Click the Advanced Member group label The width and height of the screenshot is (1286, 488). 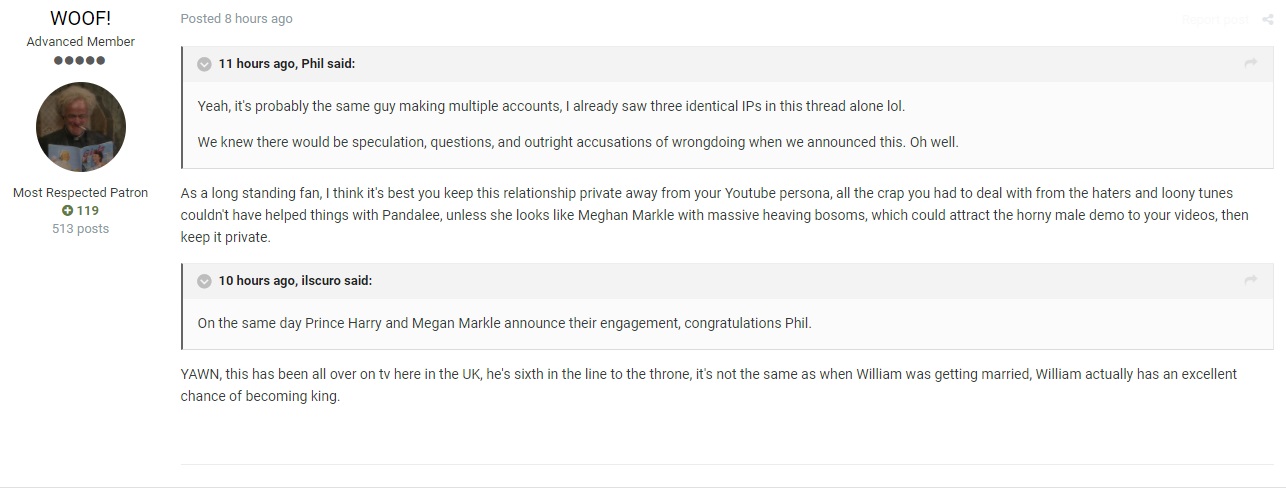pos(81,42)
